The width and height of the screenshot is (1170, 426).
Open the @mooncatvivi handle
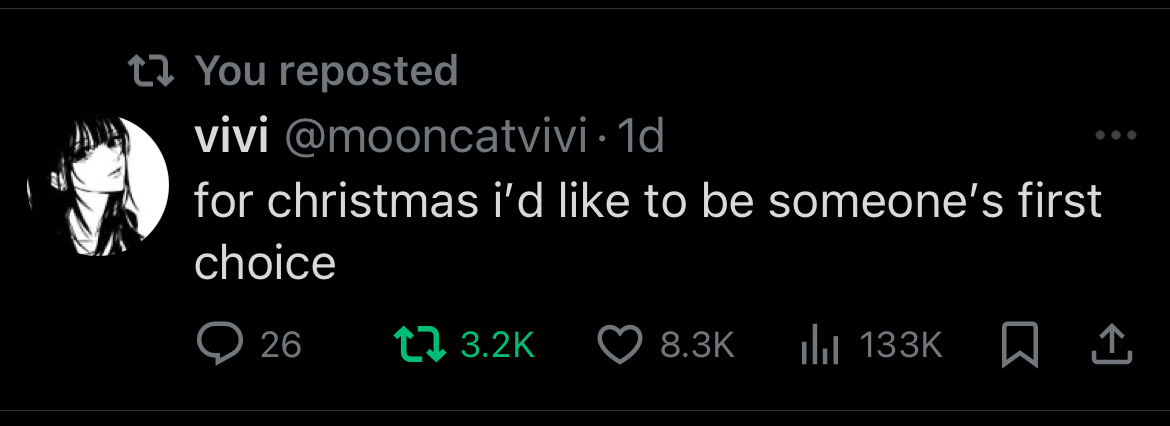(x=435, y=136)
